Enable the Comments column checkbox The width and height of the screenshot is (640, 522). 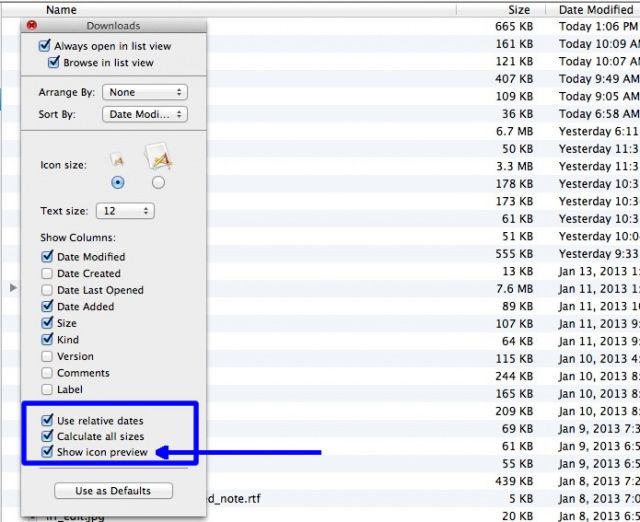click(47, 373)
